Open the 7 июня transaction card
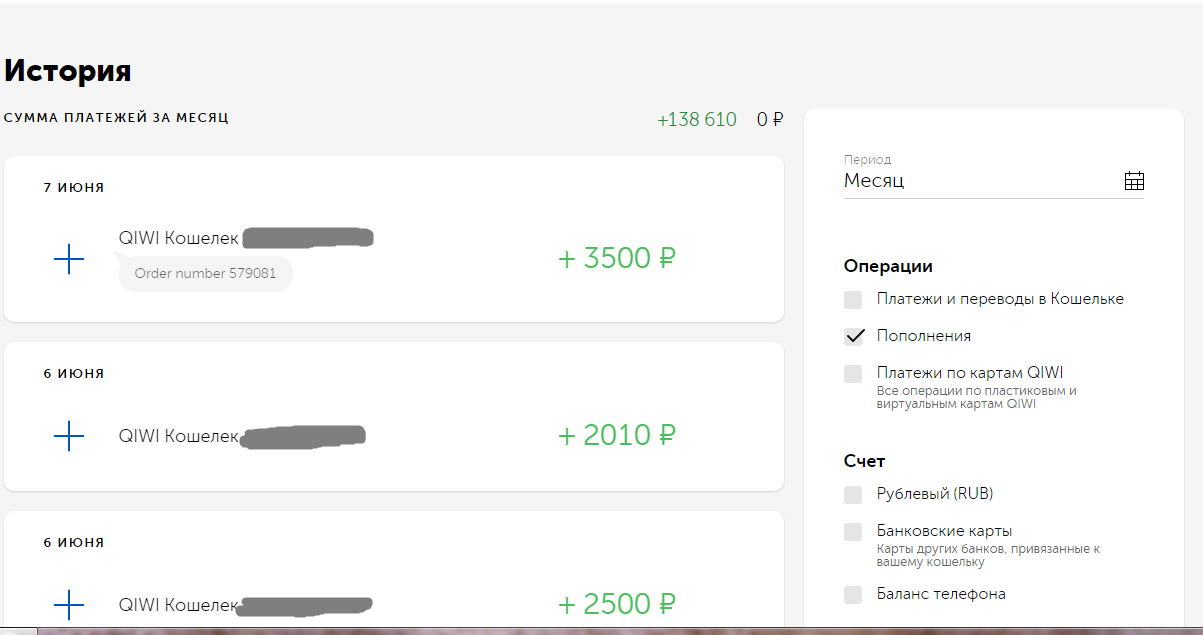Screen dimensions: 1203x635 click(394, 239)
